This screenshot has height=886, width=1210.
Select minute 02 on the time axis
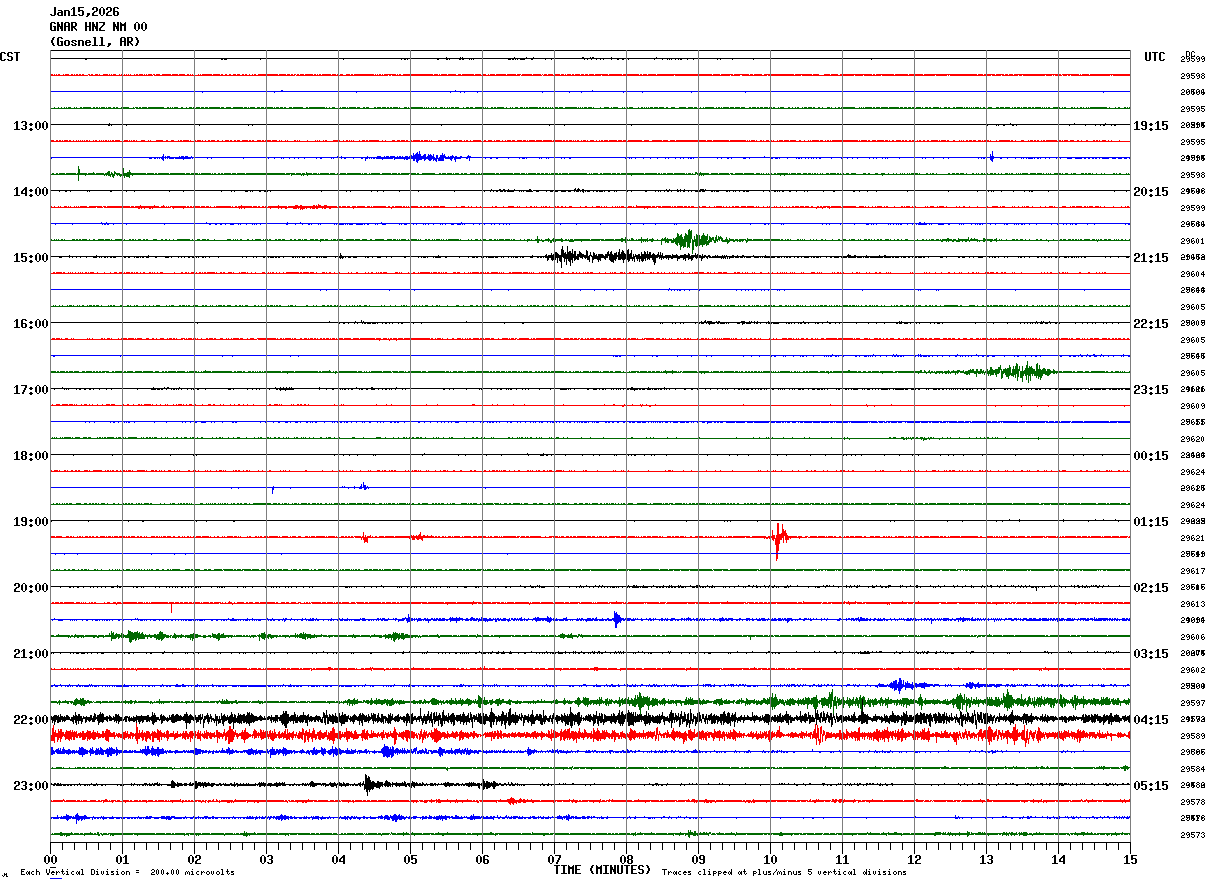coord(194,859)
